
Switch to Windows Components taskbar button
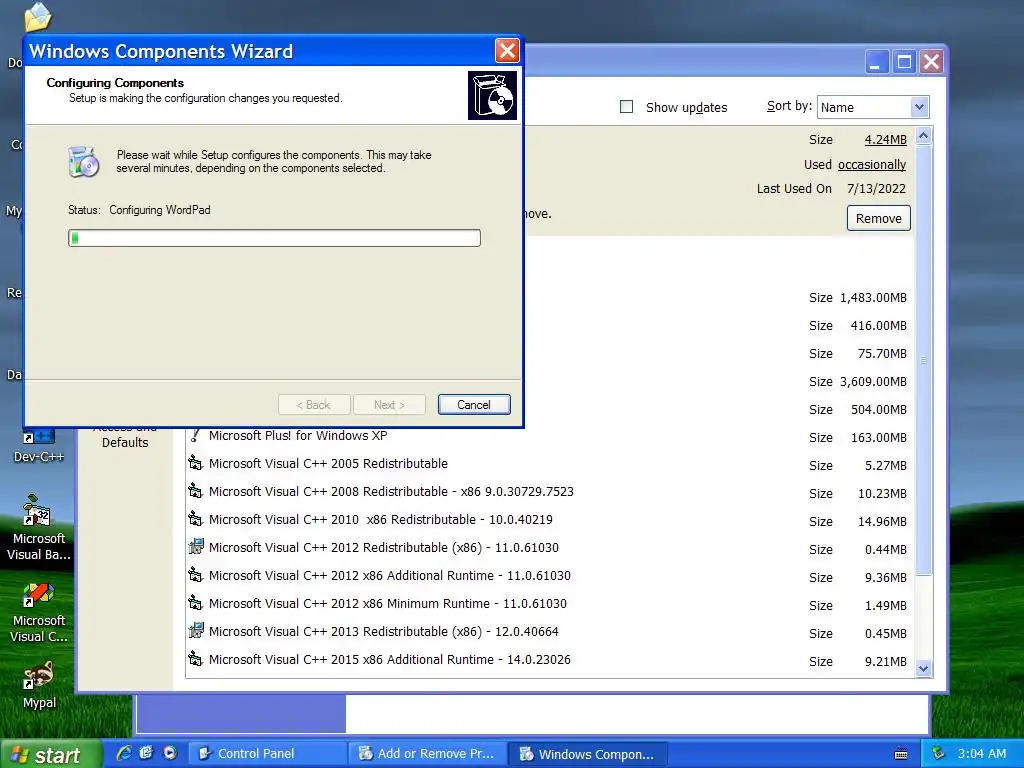[586, 754]
